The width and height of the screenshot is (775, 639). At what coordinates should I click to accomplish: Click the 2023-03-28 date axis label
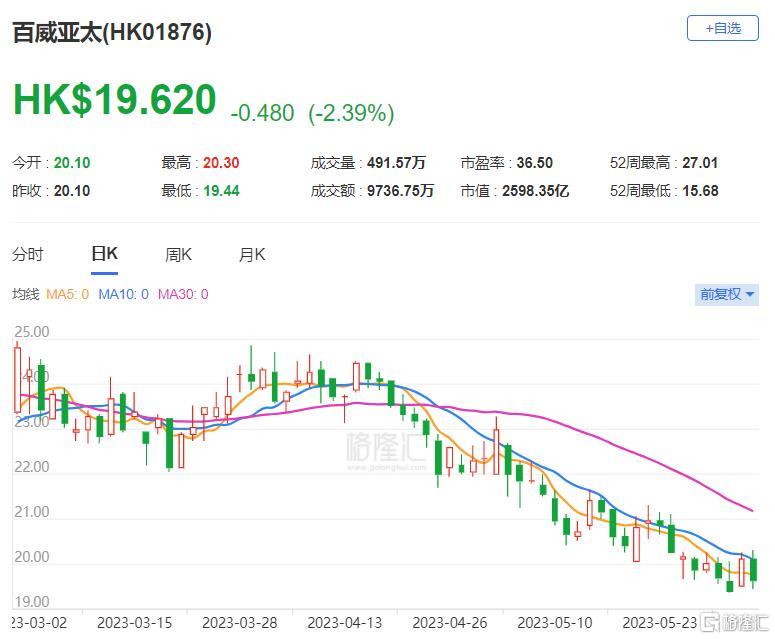point(240,623)
